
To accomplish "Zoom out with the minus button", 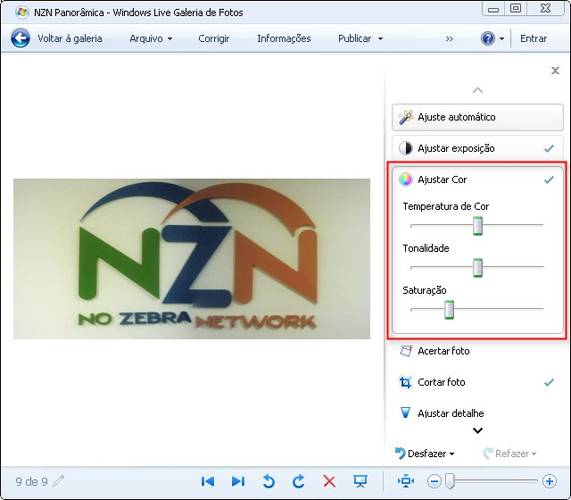I will (434, 481).
